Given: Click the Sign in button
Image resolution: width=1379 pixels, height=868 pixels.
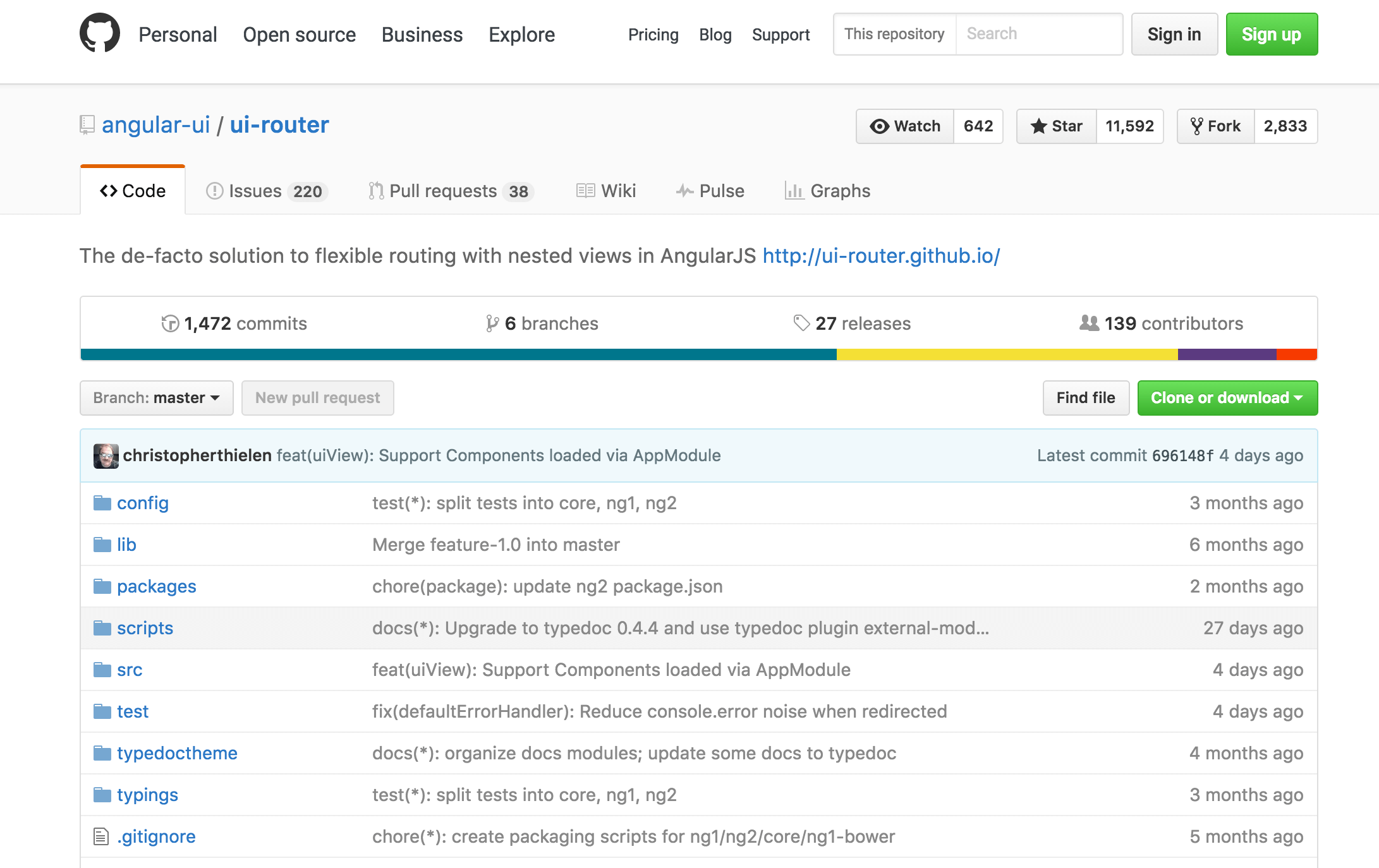Looking at the screenshot, I should coord(1174,34).
